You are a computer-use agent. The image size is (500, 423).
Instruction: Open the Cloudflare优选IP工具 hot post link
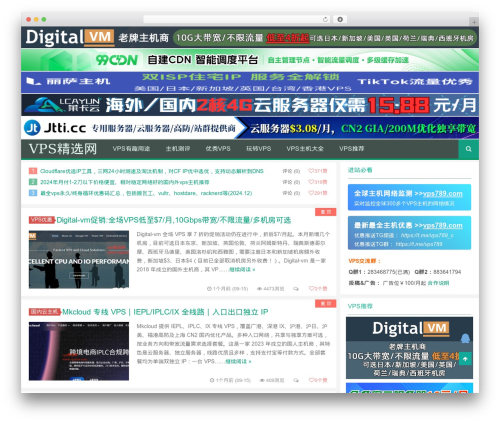[x=152, y=171]
